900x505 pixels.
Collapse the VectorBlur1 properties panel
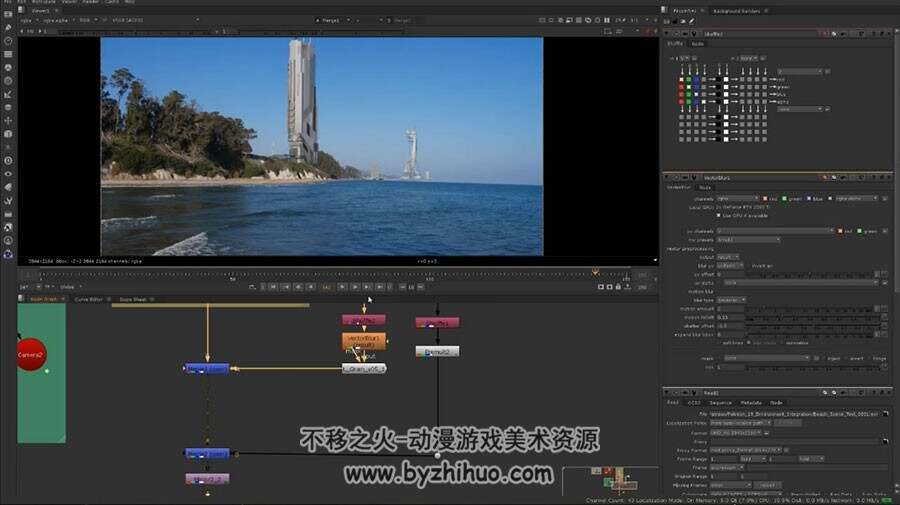click(666, 178)
